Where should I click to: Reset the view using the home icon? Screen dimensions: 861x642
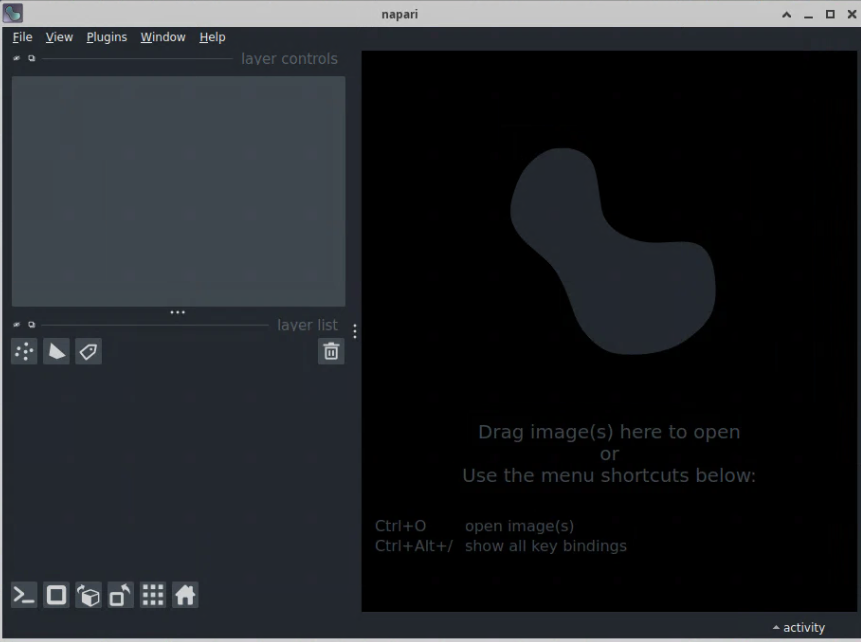tap(185, 596)
